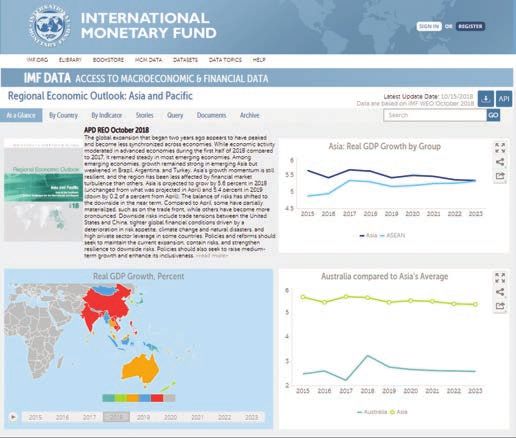Click the orange map legend swatch
Screen dimensions: 516x438
point(133,398)
